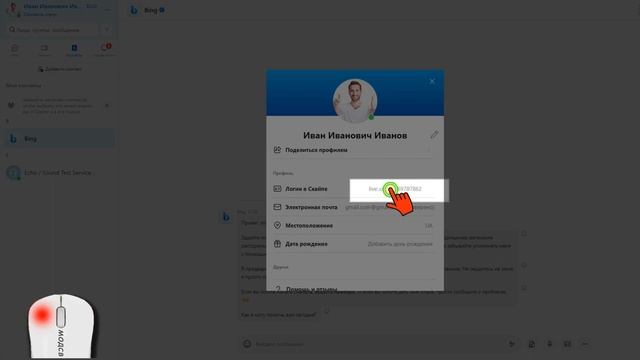Click the dial pad icon beside search
Image resolution: width=640 pixels, height=360 pixels.
coord(108,30)
